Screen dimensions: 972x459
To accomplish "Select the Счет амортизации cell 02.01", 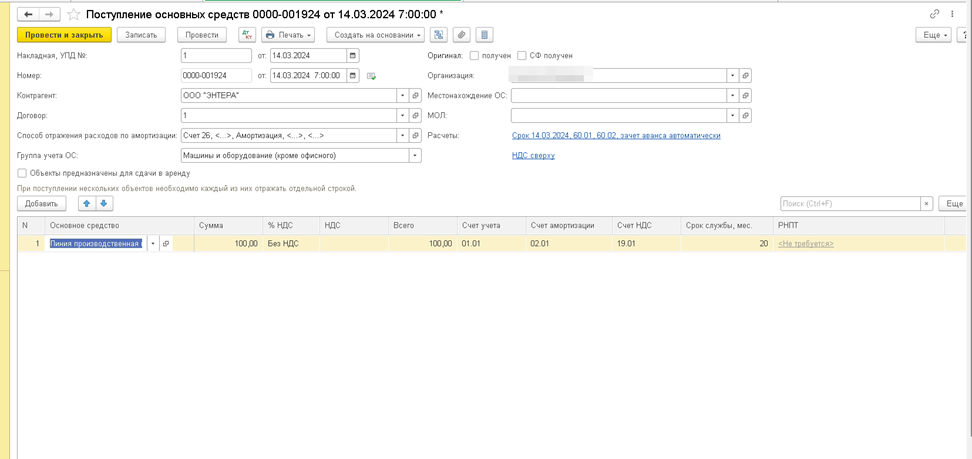I will pos(568,244).
